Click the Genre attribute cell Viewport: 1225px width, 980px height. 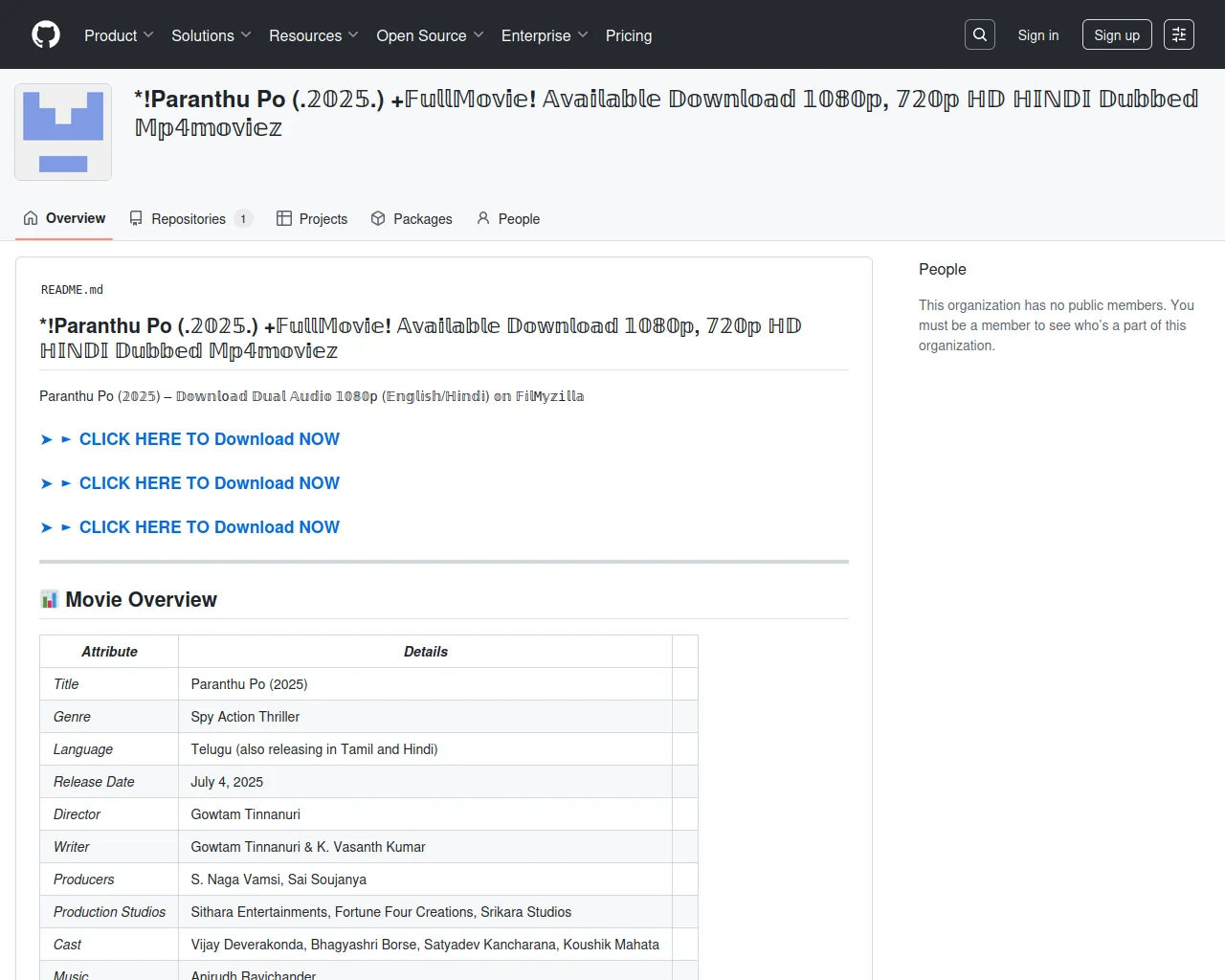pos(109,717)
